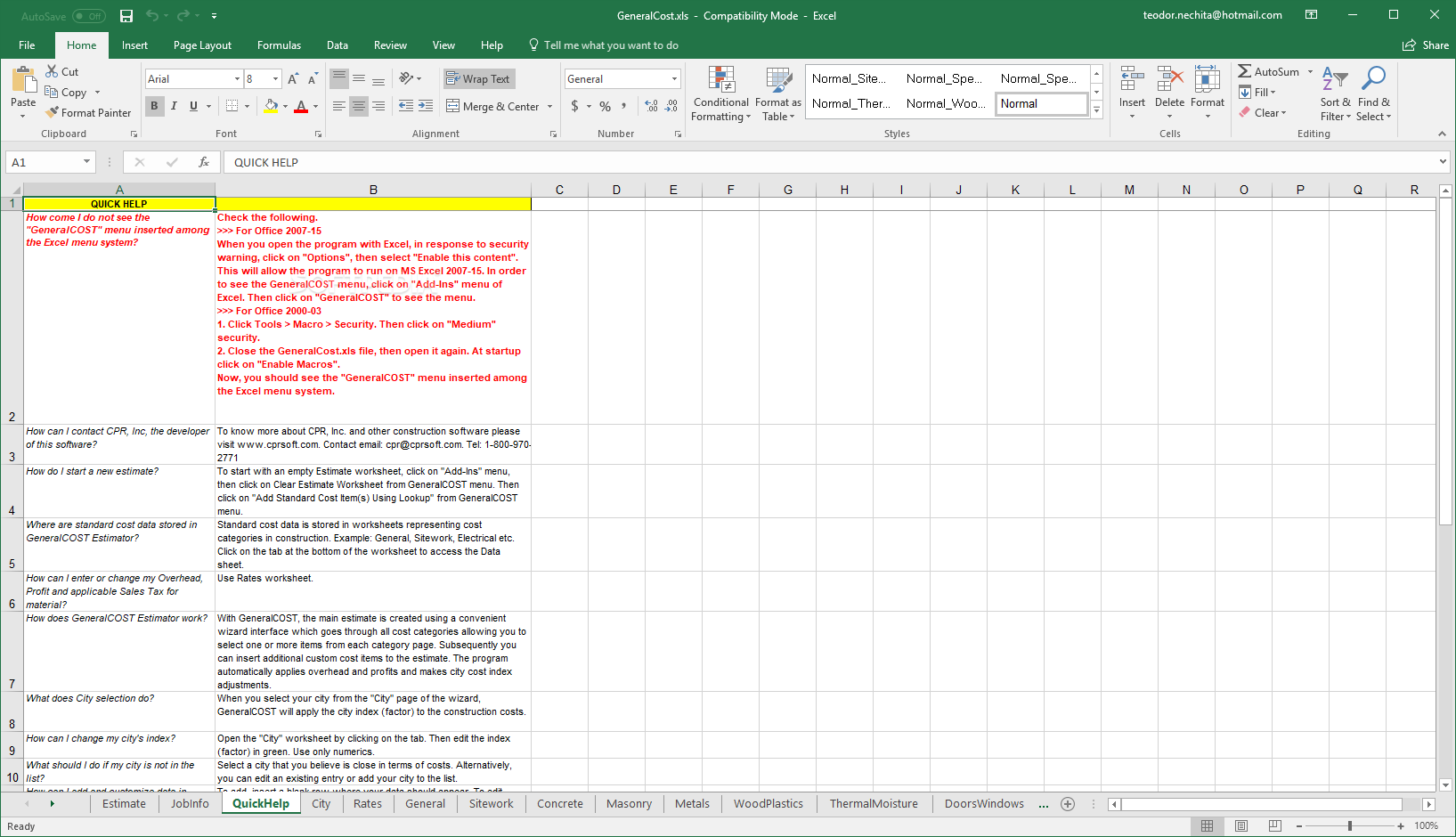Open the Insert ribbon tab

point(134,45)
